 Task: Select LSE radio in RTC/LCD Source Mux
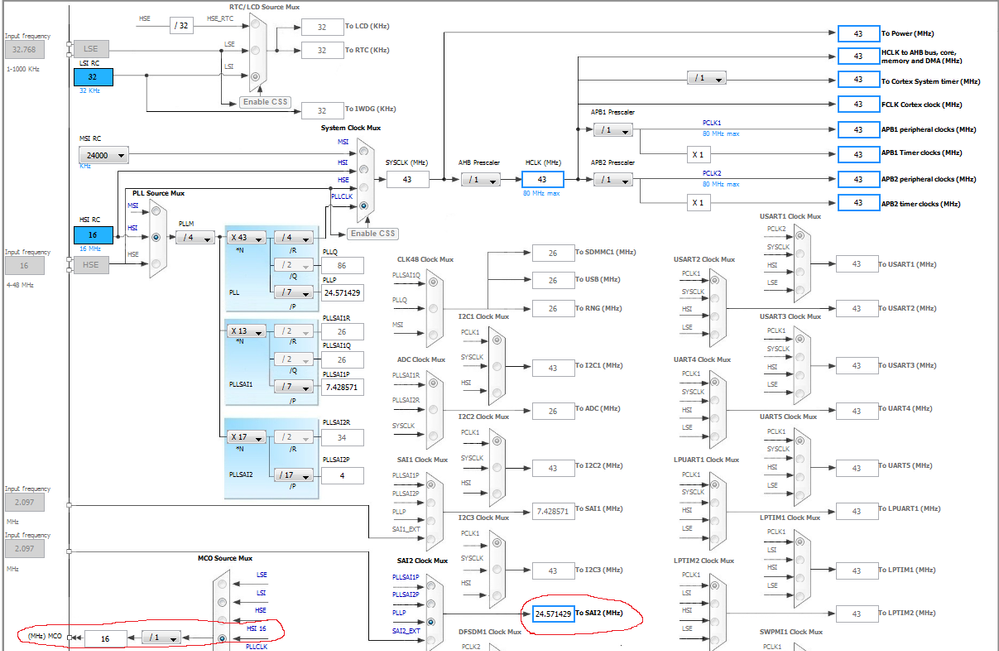pyautogui.click(x=255, y=50)
